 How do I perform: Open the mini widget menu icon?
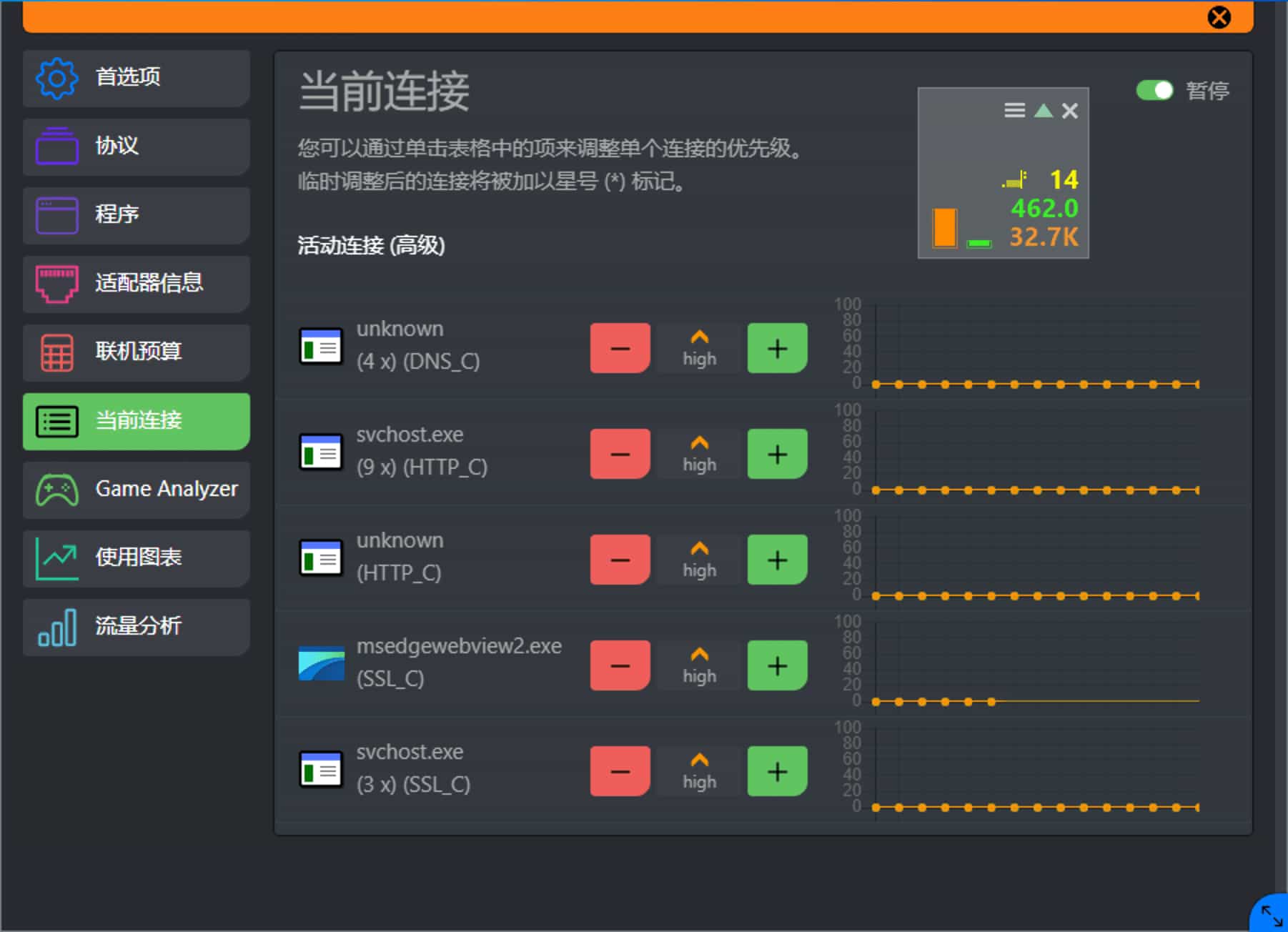pos(1014,111)
